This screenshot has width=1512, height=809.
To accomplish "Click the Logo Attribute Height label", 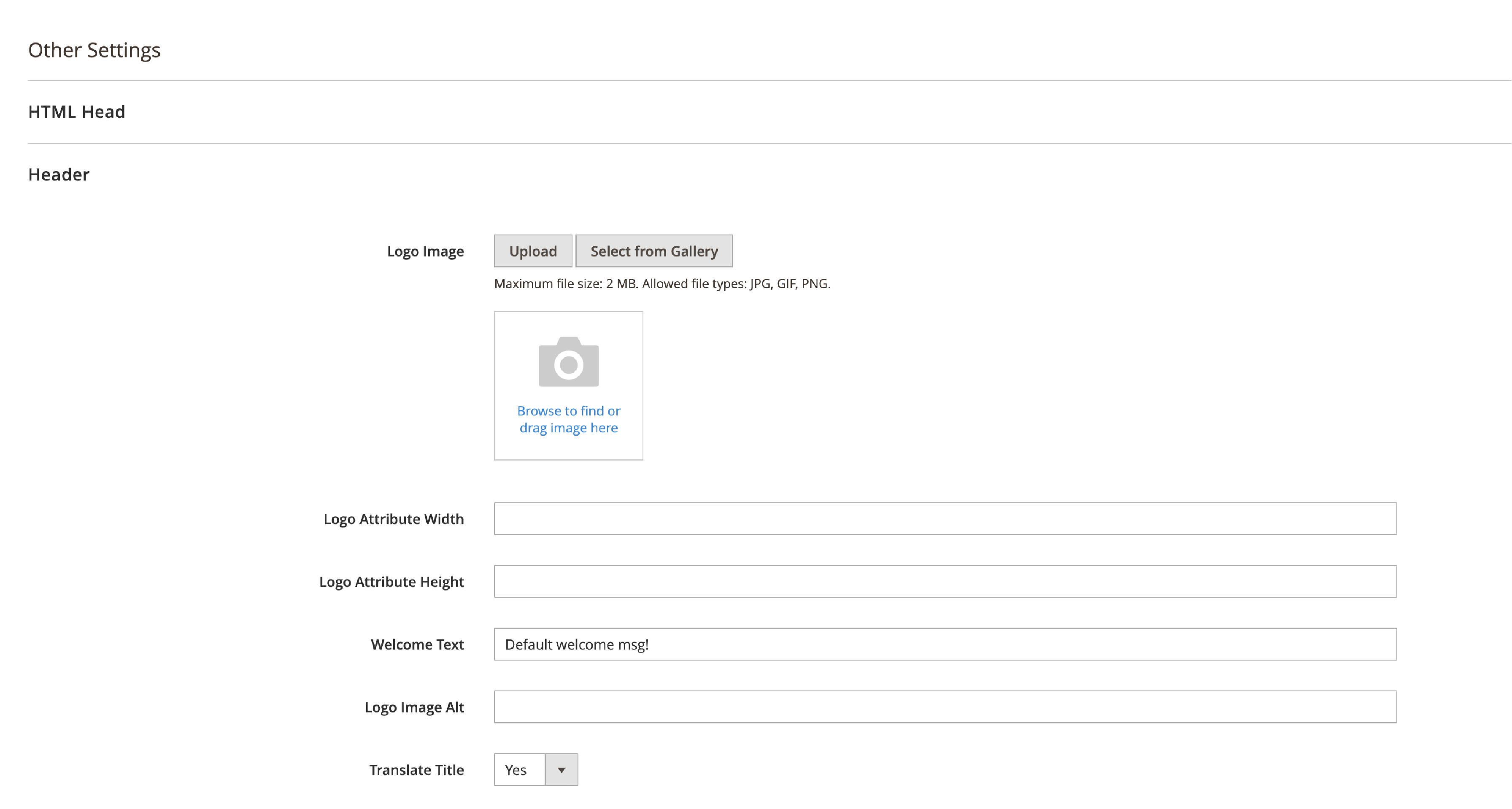I will pyautogui.click(x=391, y=582).
